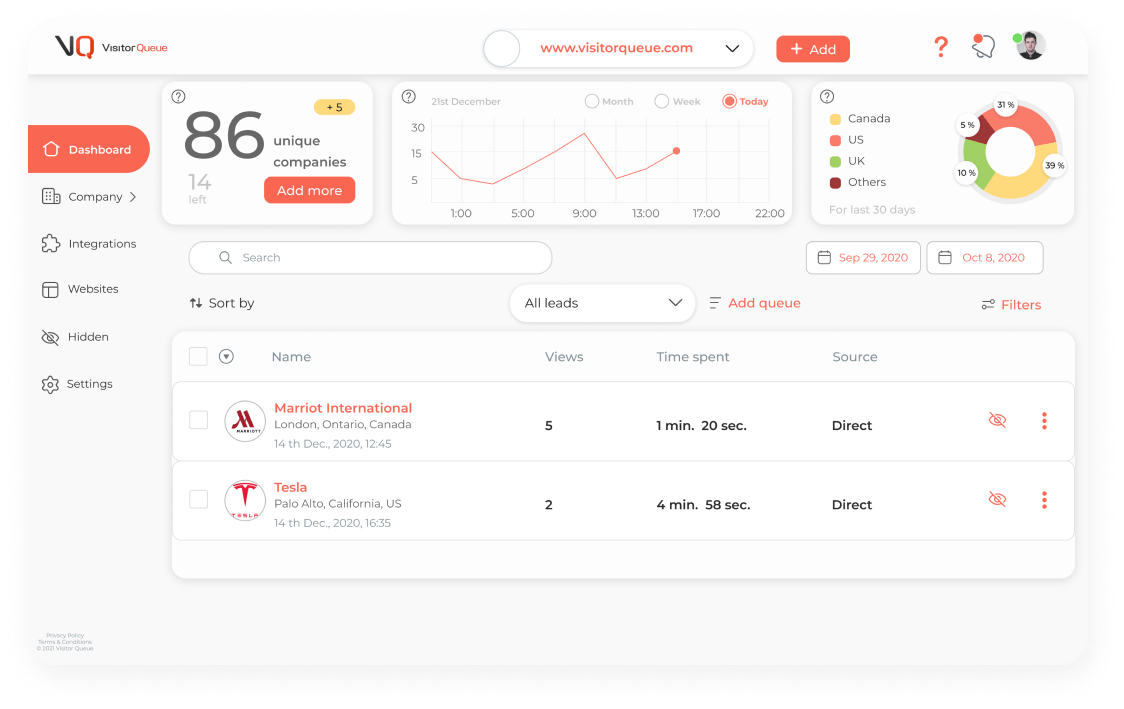Open the three-dot menu for Marriot International

click(x=1044, y=421)
